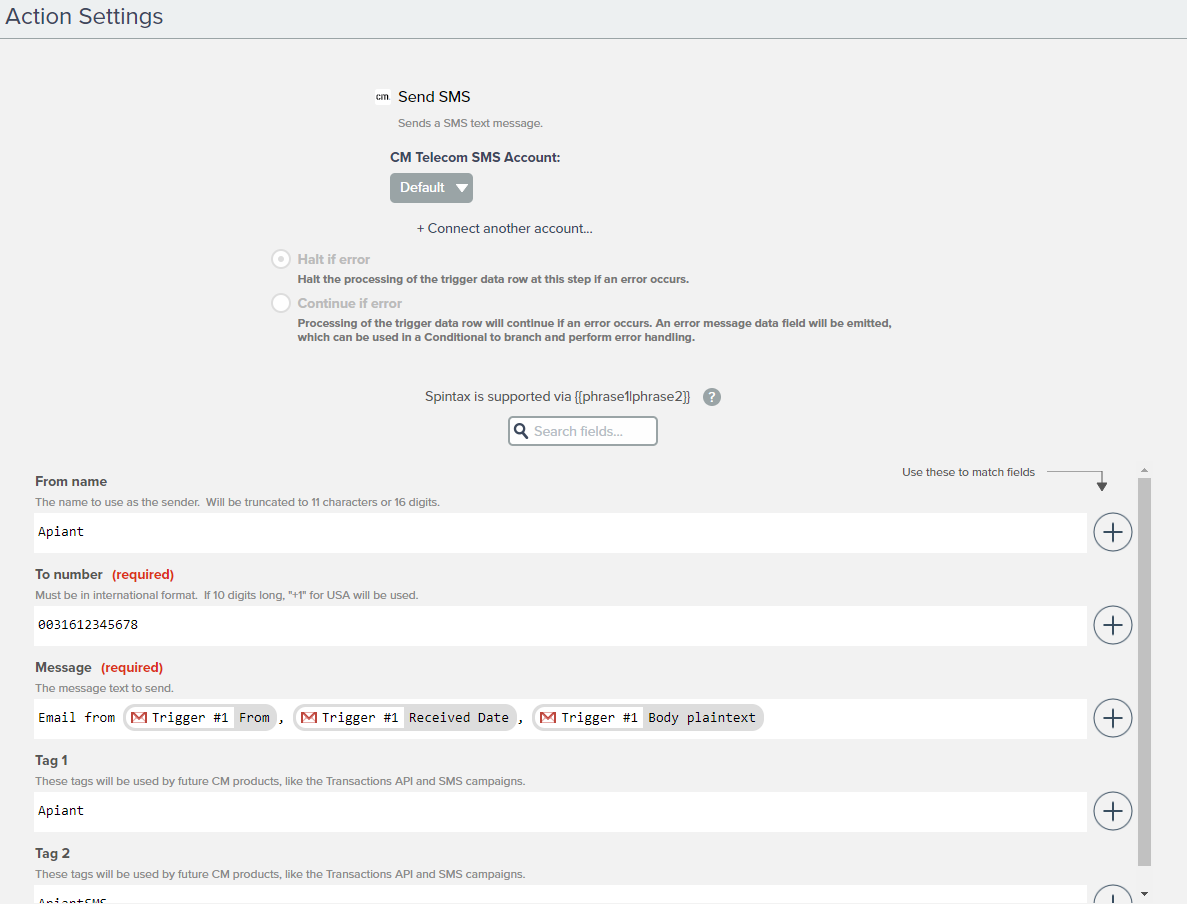
Task: Click the plus icon beside Tag 1 field
Action: [x=1112, y=811]
